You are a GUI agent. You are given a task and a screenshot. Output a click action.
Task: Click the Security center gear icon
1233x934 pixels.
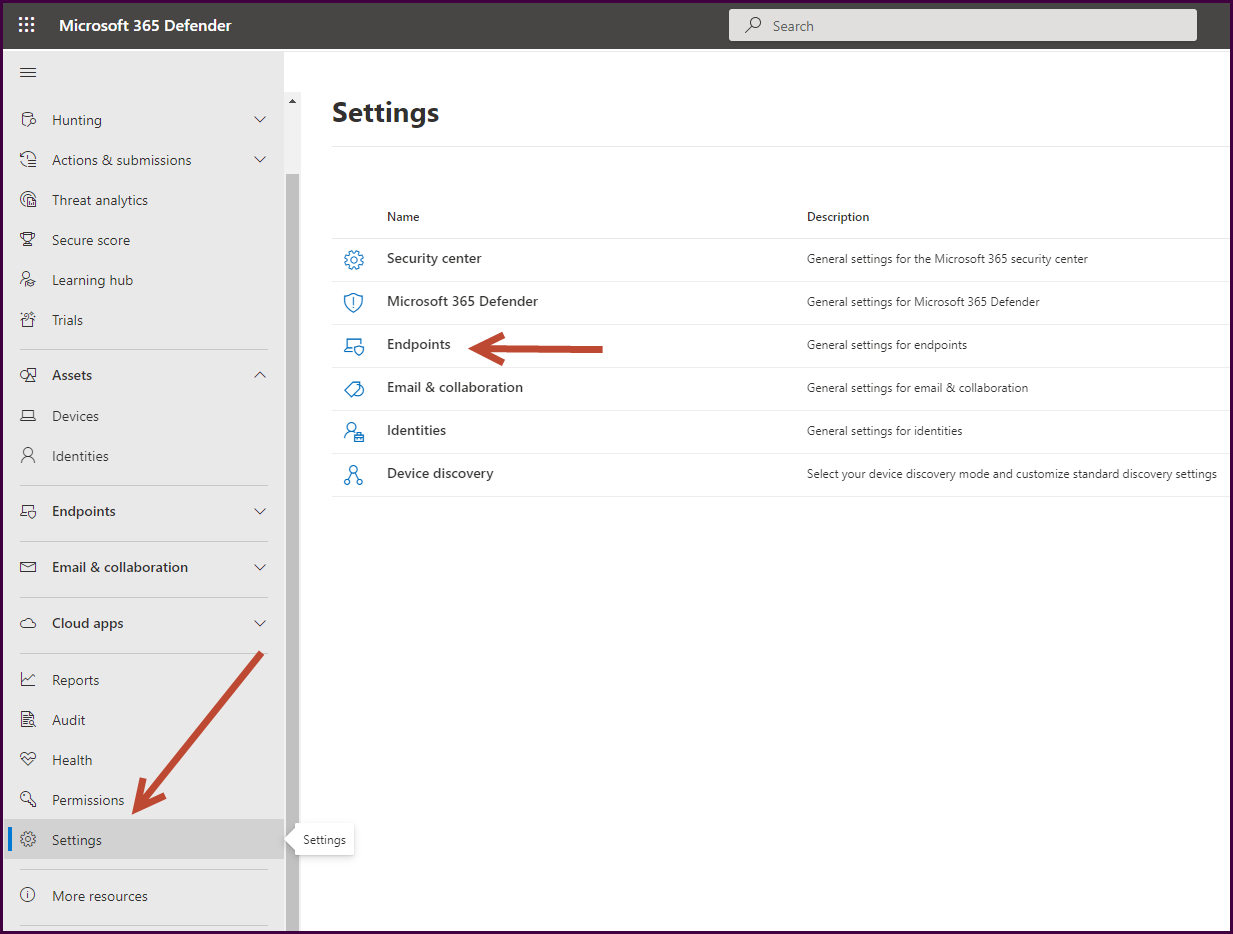click(353, 260)
